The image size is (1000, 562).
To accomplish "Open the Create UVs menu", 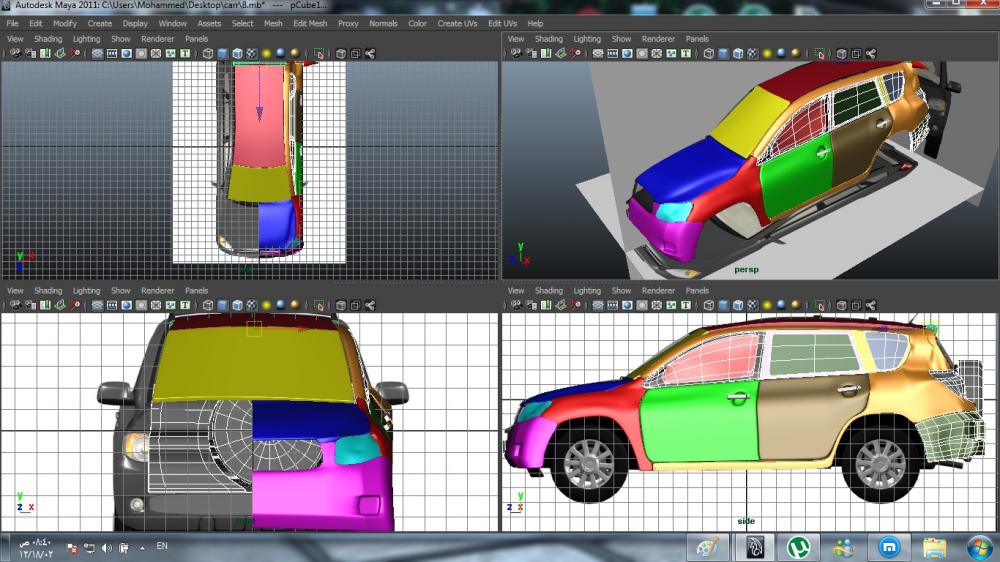I will pos(457,23).
